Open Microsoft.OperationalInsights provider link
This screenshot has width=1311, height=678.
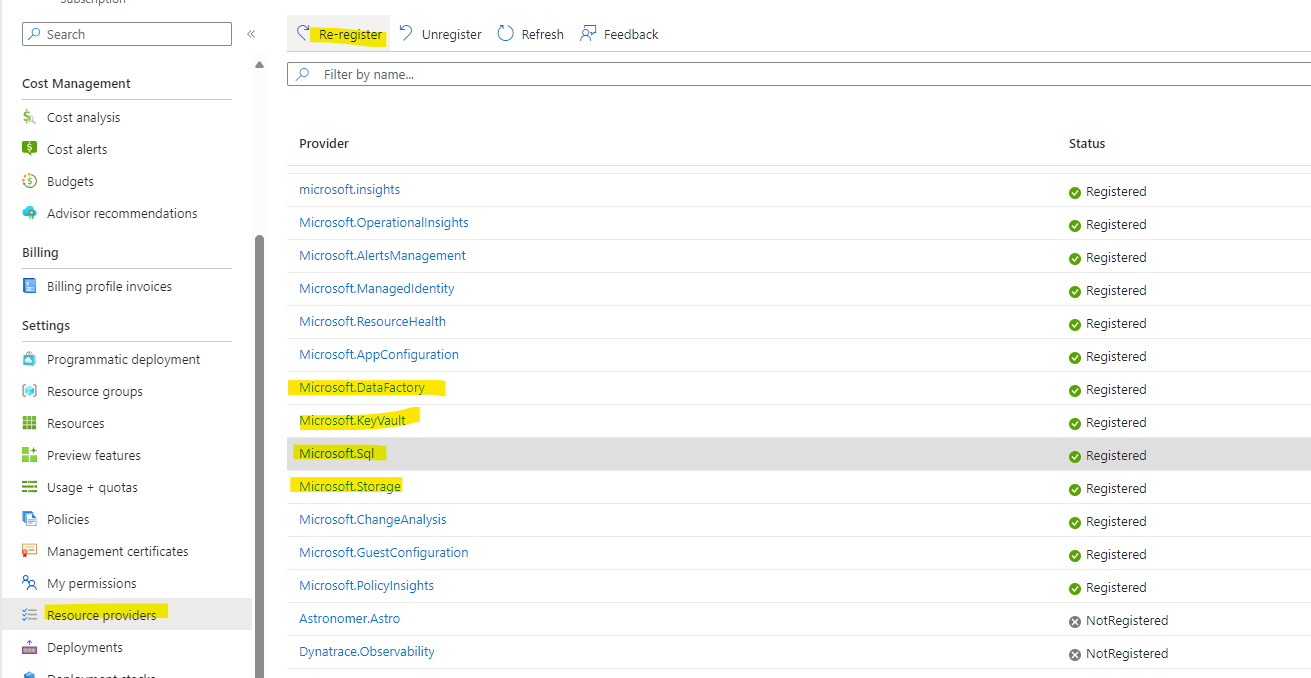[384, 222]
